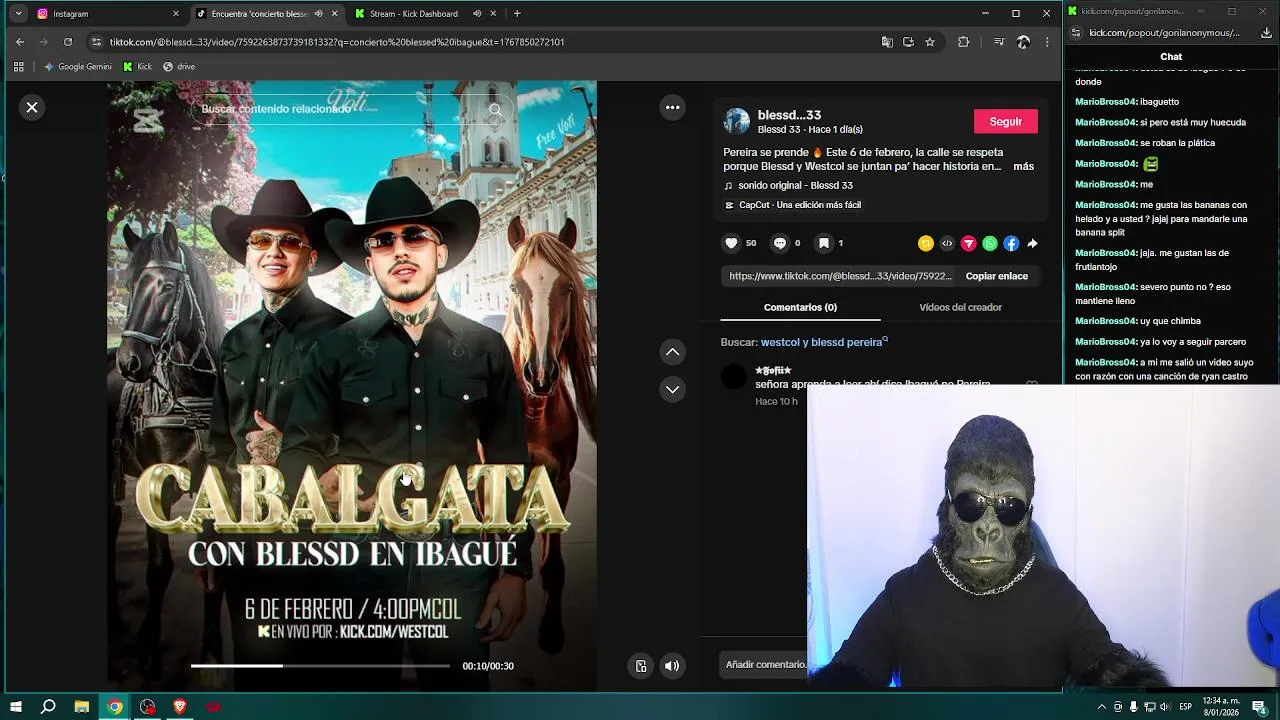Viewport: 1280px width, 720px height.
Task: Click MarioBross04 username on 'ibaguetto' message
Action: click(x=1106, y=102)
